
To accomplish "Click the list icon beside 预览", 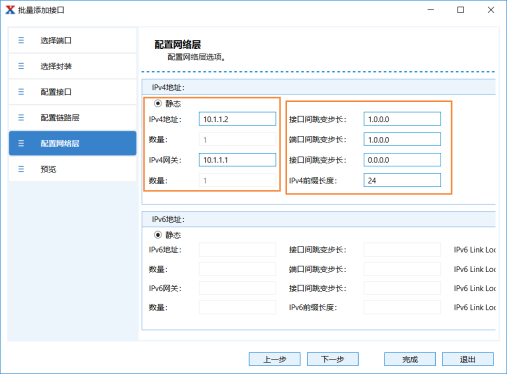I will pos(21,169).
